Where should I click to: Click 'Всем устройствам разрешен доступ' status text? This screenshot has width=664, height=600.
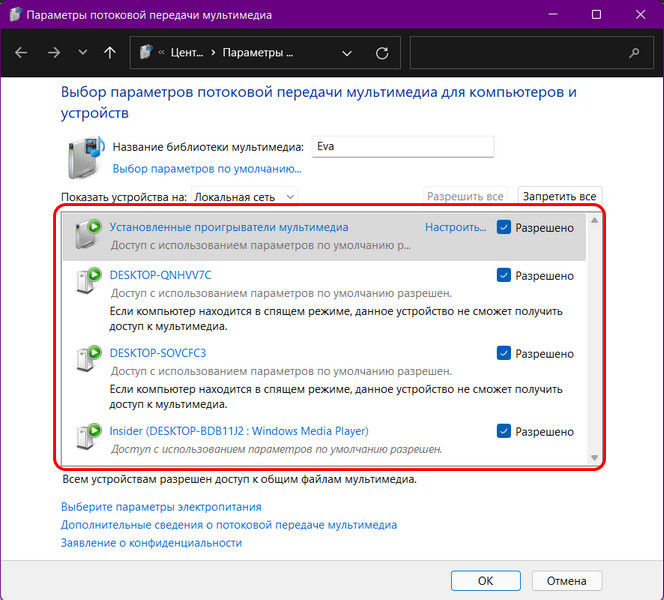[239, 479]
